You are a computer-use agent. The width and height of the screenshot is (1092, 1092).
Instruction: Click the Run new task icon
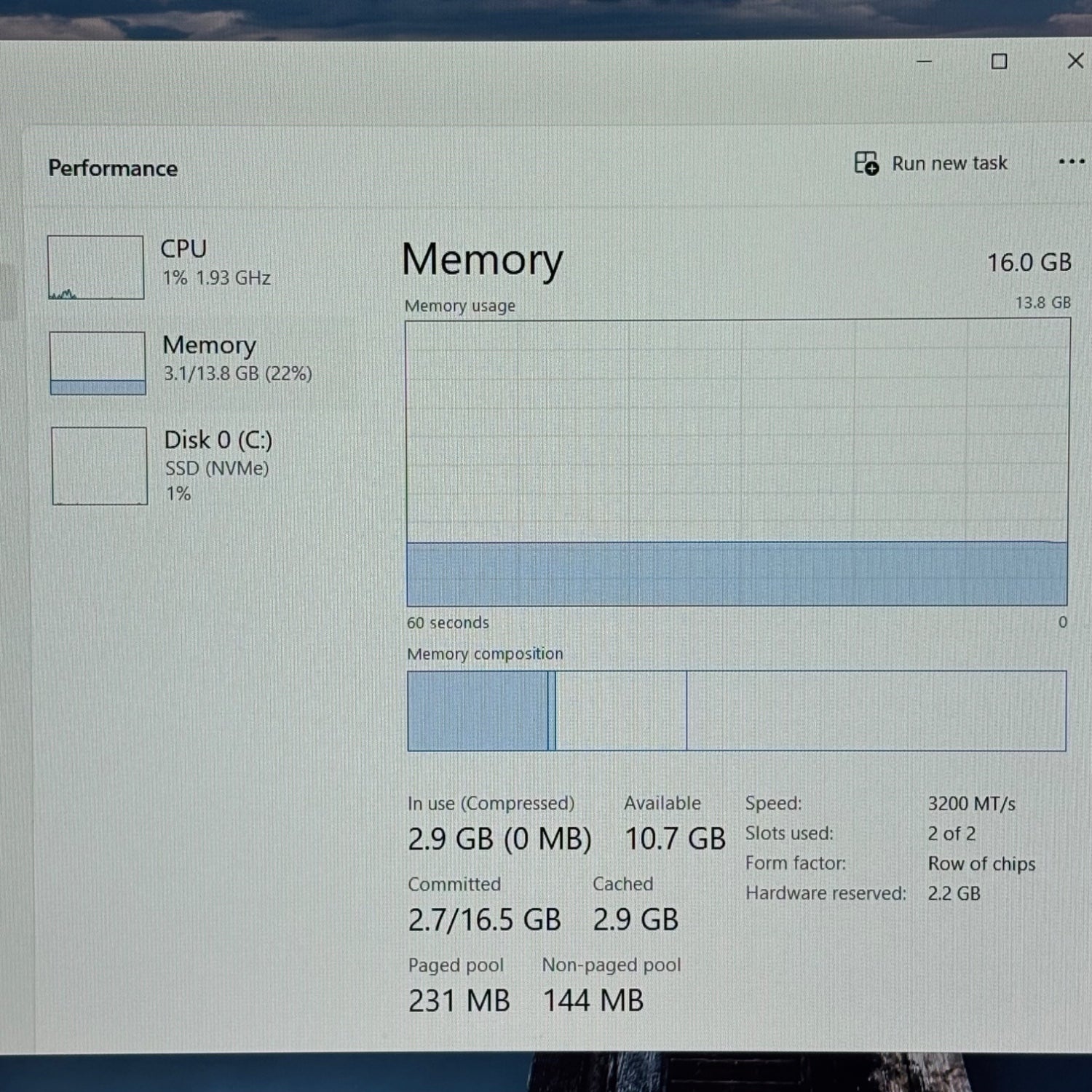pyautogui.click(x=866, y=163)
